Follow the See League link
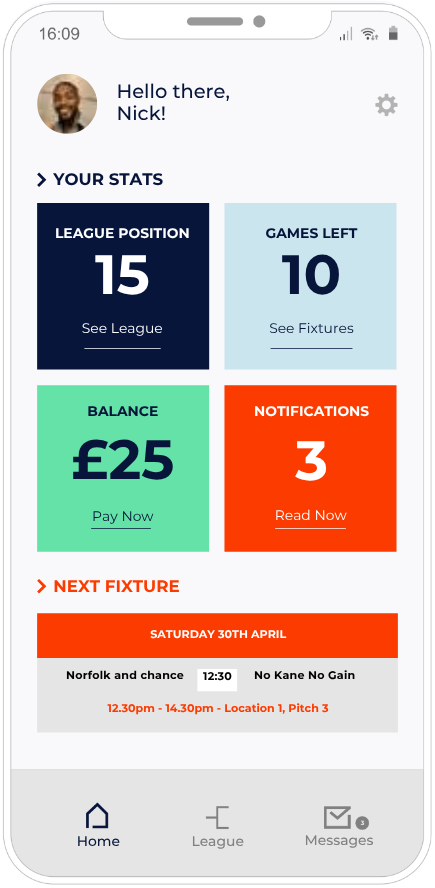 pyautogui.click(x=122, y=328)
